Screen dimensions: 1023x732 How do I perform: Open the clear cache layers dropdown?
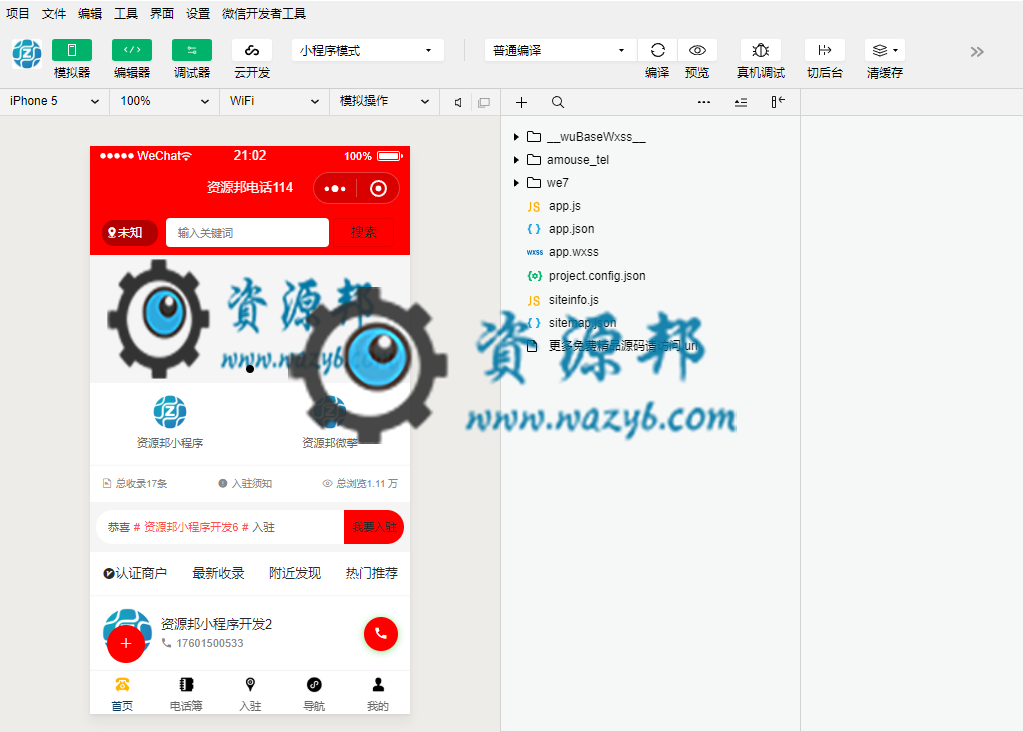885,50
